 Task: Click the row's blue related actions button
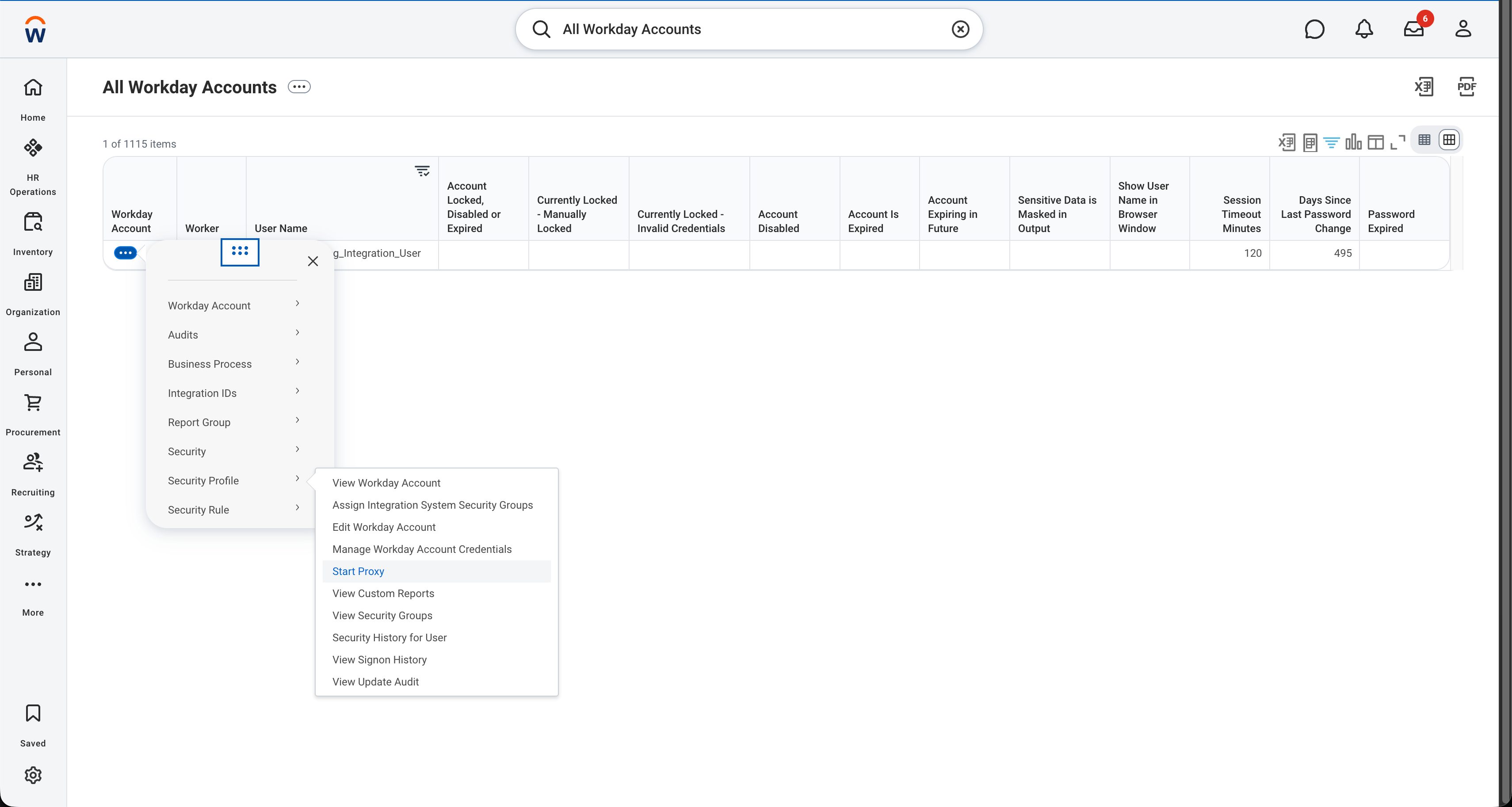(x=125, y=253)
